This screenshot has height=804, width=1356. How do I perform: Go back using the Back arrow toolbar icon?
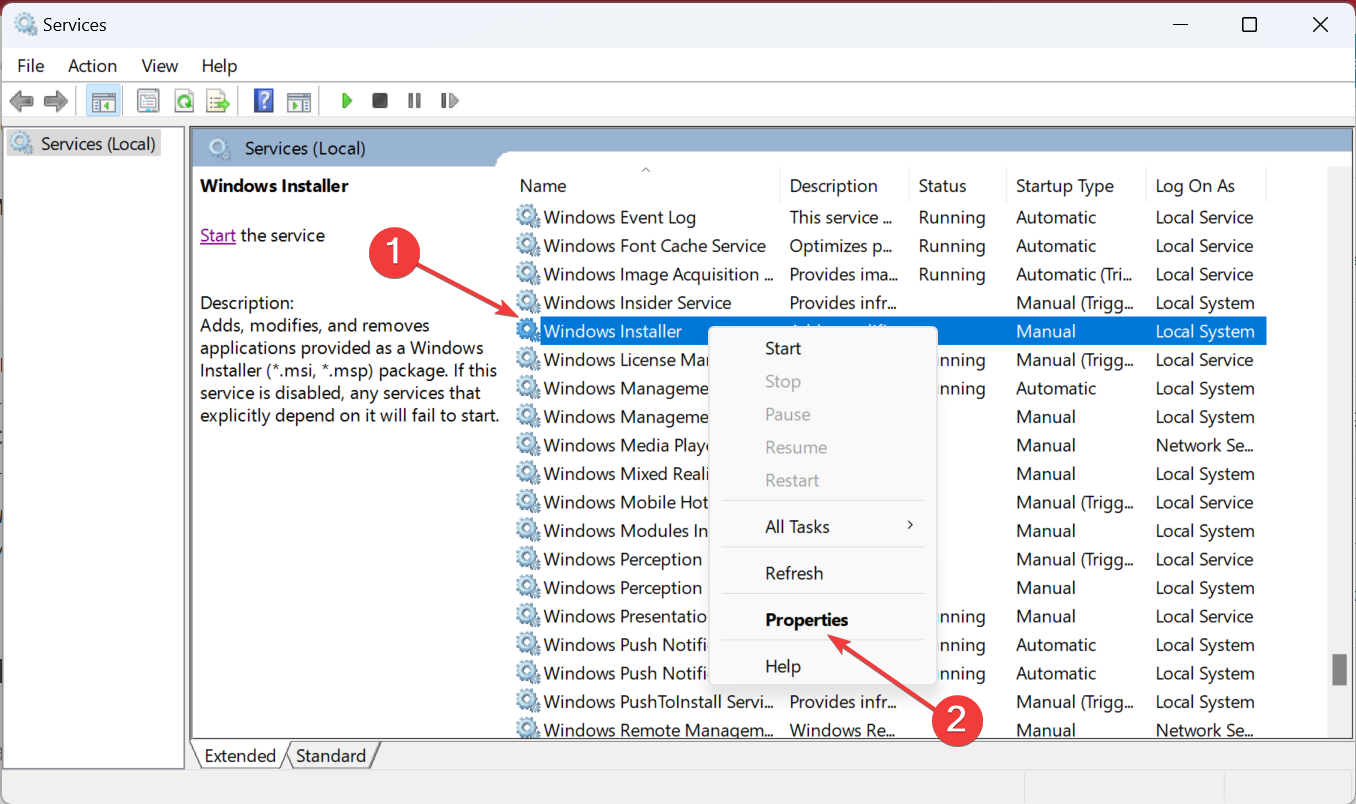[21, 101]
